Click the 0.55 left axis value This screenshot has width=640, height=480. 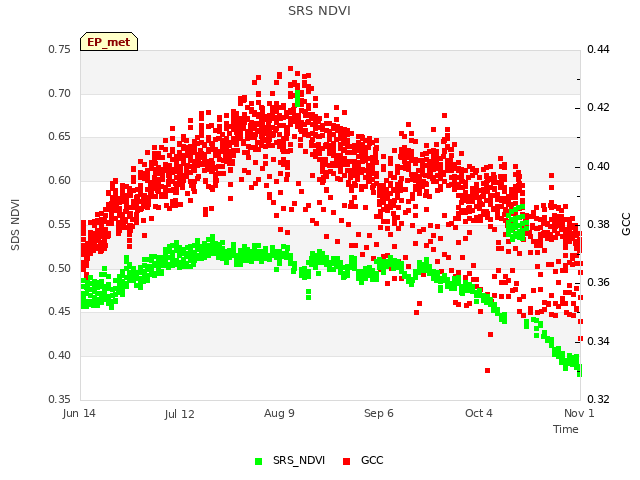click(x=60, y=224)
